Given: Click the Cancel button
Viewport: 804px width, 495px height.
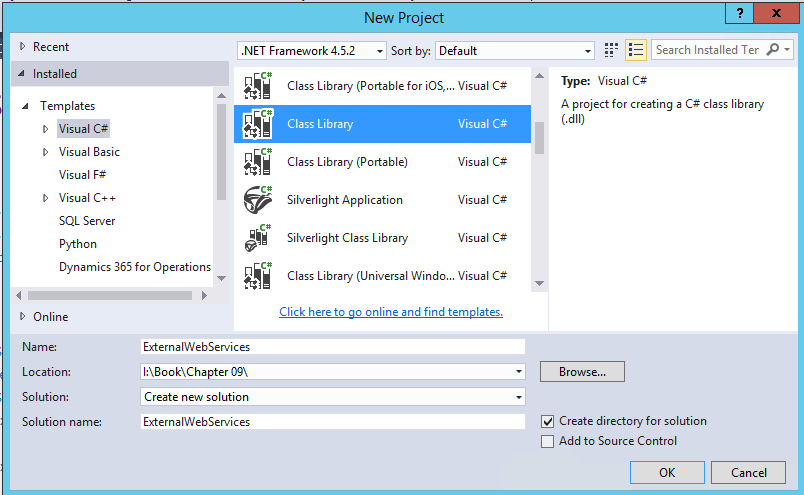Looking at the screenshot, I should click(x=749, y=472).
